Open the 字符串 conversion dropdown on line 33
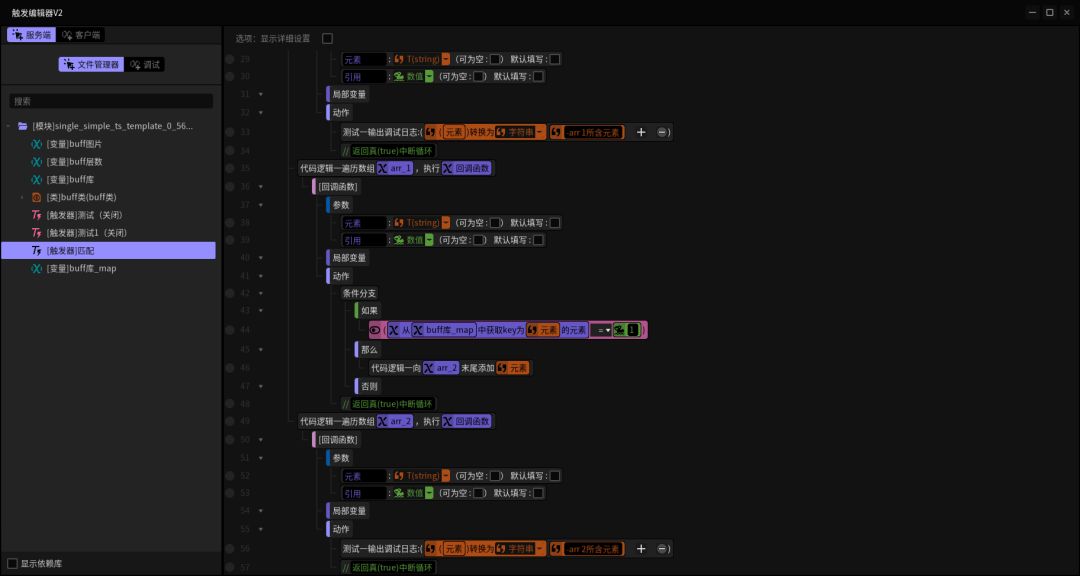The image size is (1080, 576). [x=540, y=132]
